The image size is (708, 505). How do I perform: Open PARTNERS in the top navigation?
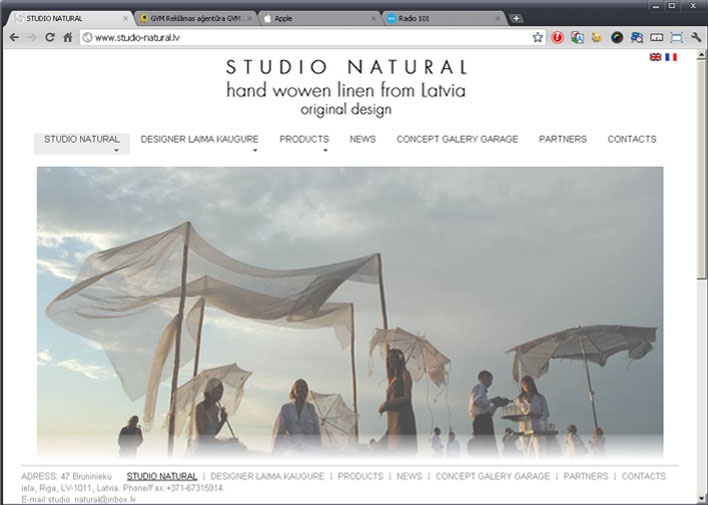click(x=563, y=139)
